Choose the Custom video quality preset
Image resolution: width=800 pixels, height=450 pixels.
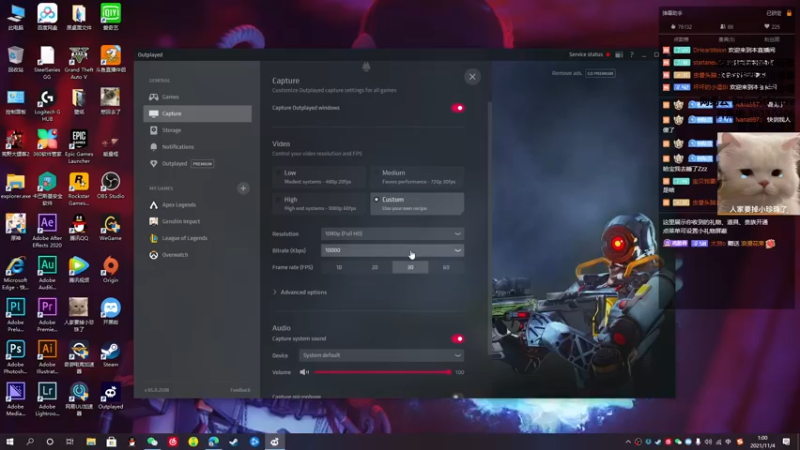tap(417, 204)
